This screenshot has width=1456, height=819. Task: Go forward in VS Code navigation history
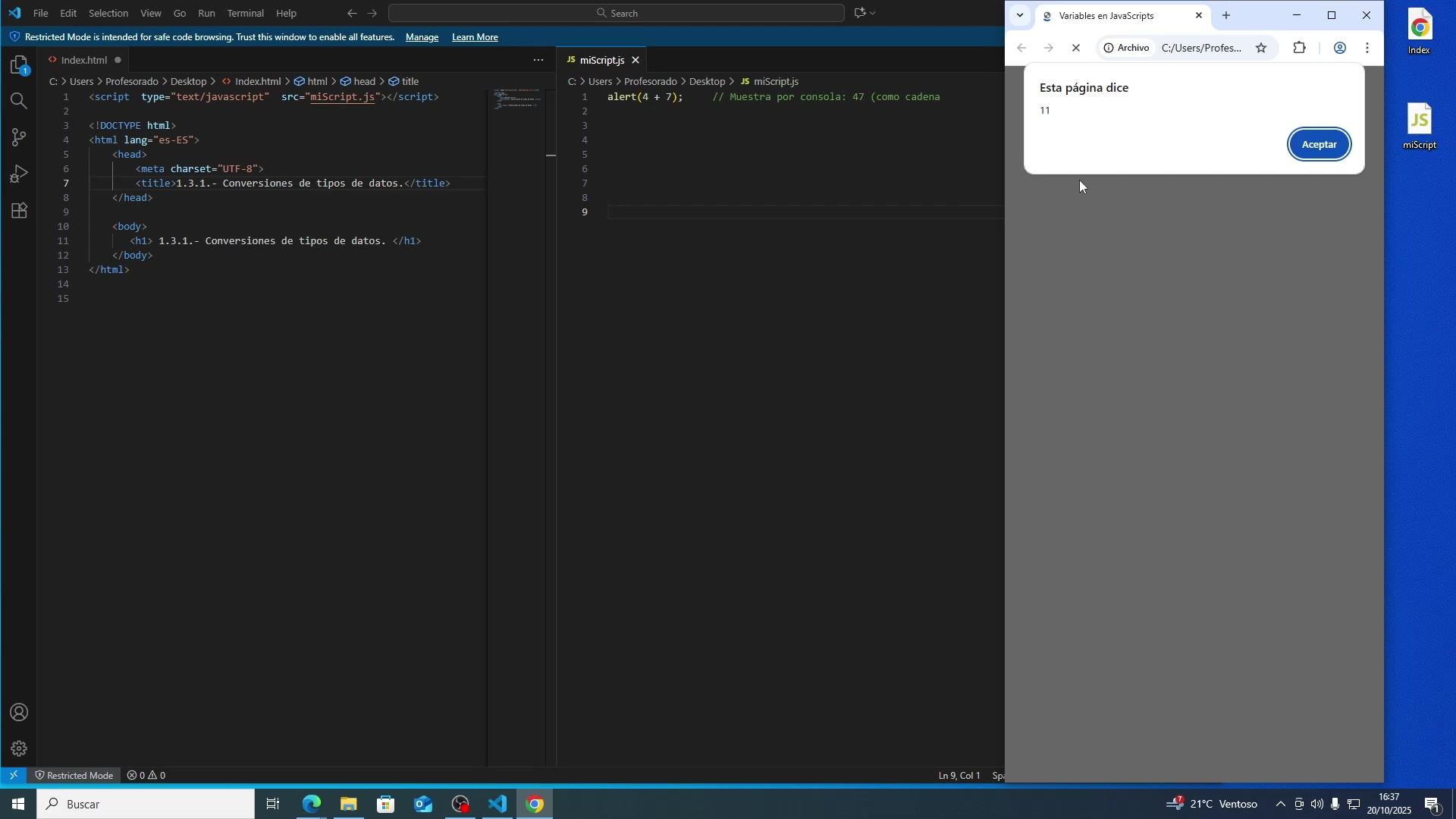point(372,13)
